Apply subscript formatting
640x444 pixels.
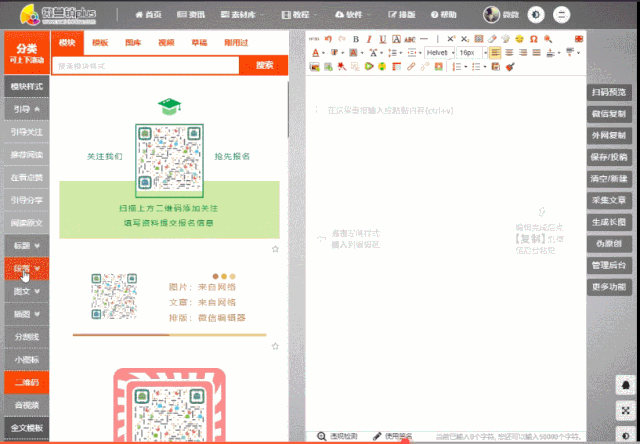[x=465, y=39]
